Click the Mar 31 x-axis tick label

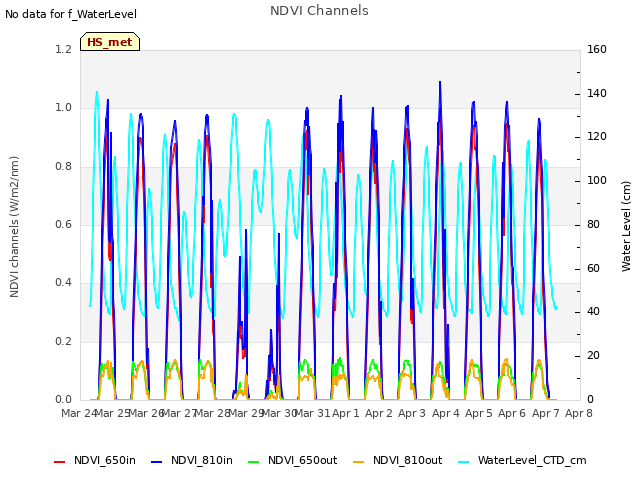(312, 413)
